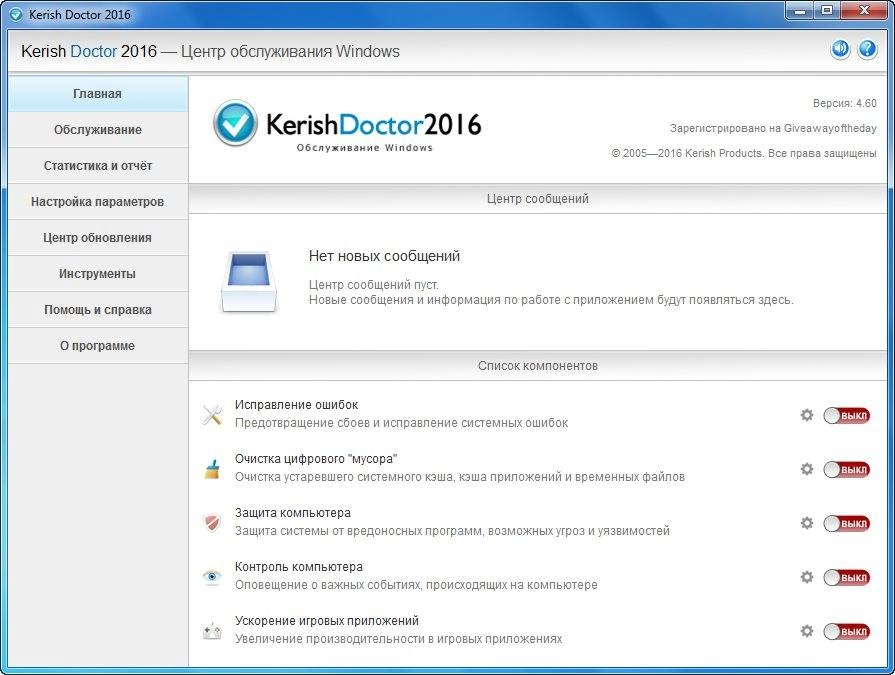The width and height of the screenshot is (895, 675).
Task: Click Зарегистрировано на Giveawayoftheday text
Action: (773, 128)
